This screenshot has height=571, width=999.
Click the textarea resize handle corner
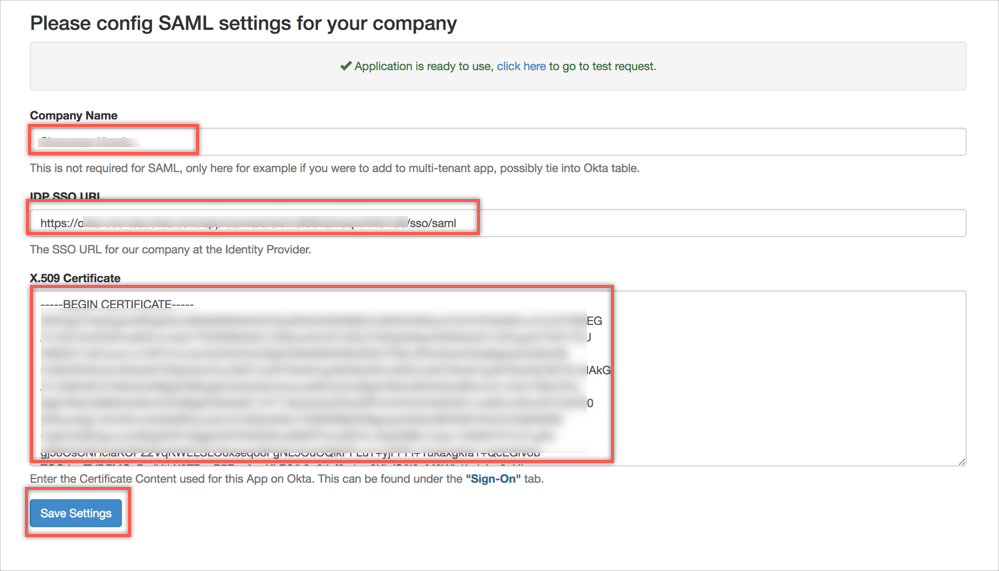tap(961, 460)
